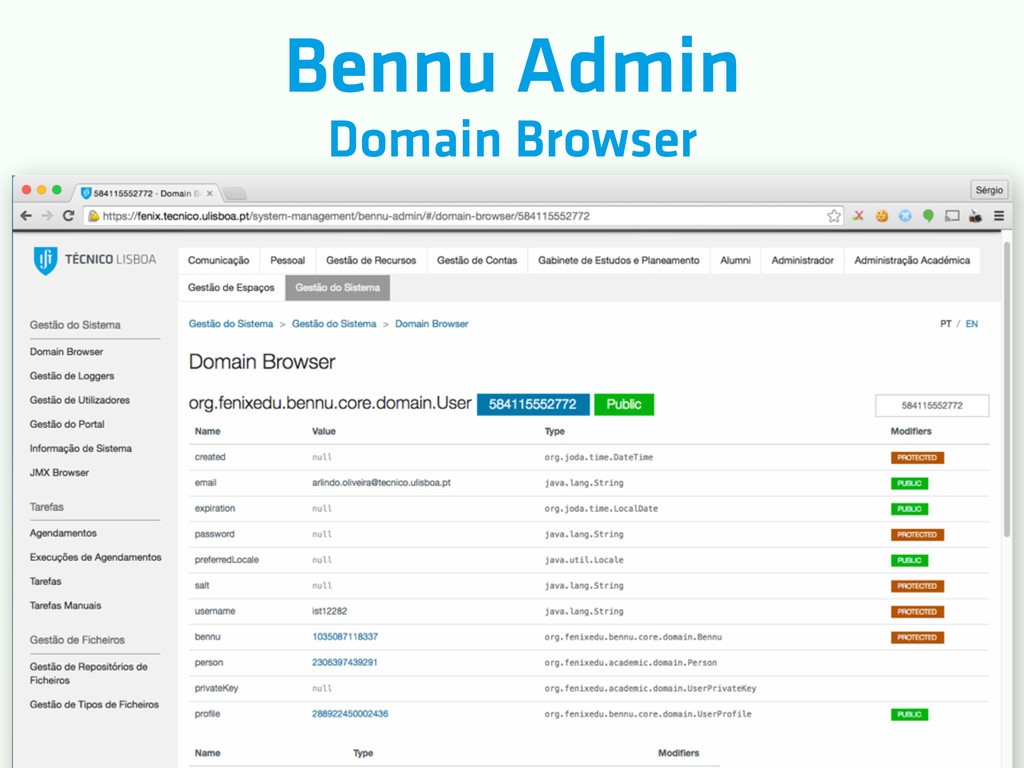Viewport: 1024px width, 768px height.
Task: Click the page vertical scrollbar
Action: [1006, 391]
